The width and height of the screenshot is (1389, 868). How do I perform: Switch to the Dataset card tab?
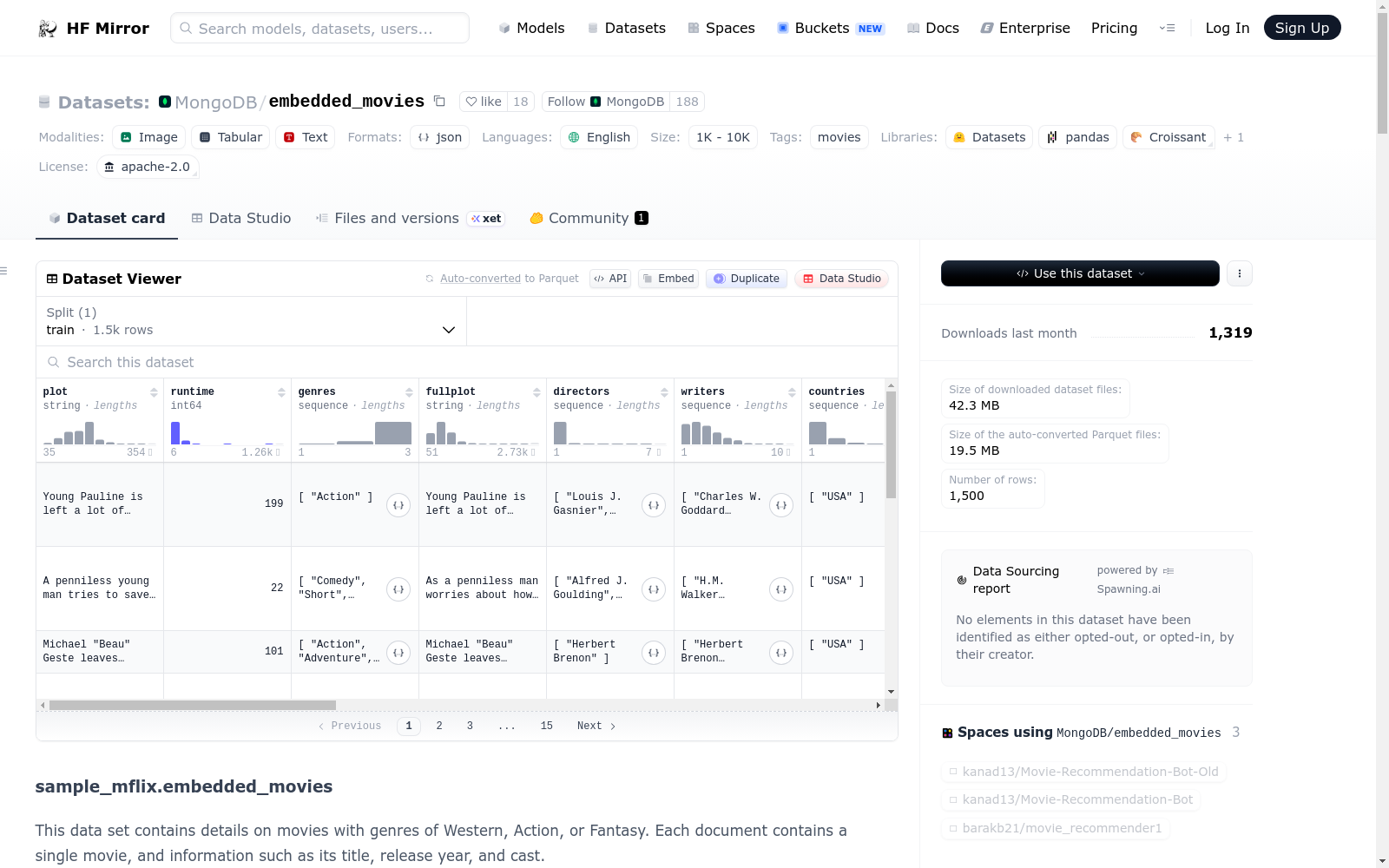click(107, 219)
